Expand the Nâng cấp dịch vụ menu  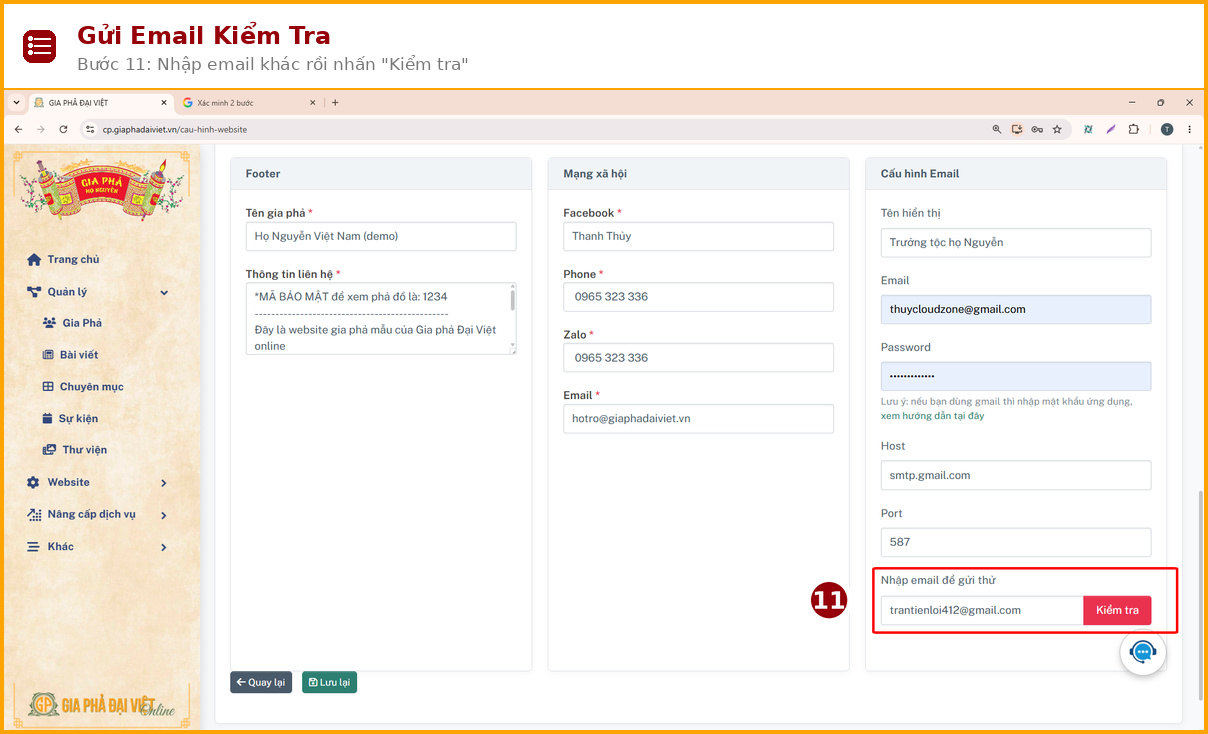(98, 515)
